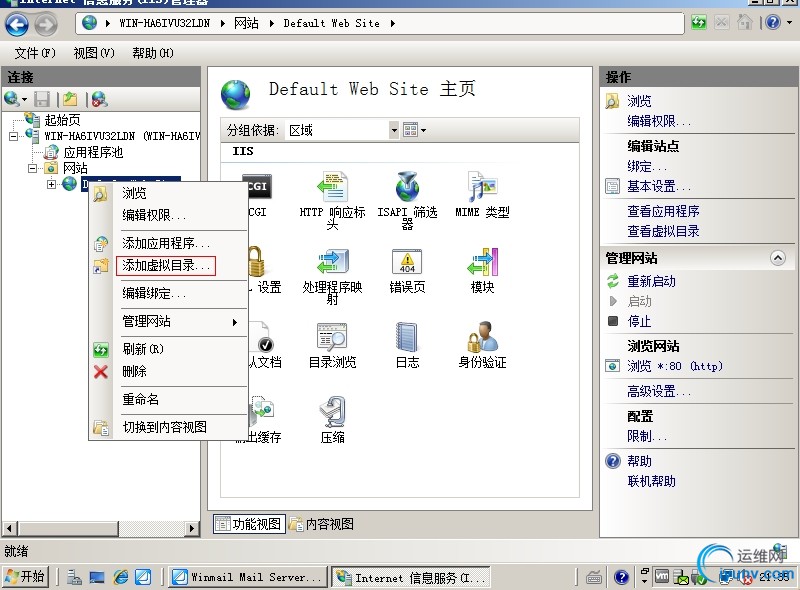Choose 删除 from context menu

click(134, 372)
